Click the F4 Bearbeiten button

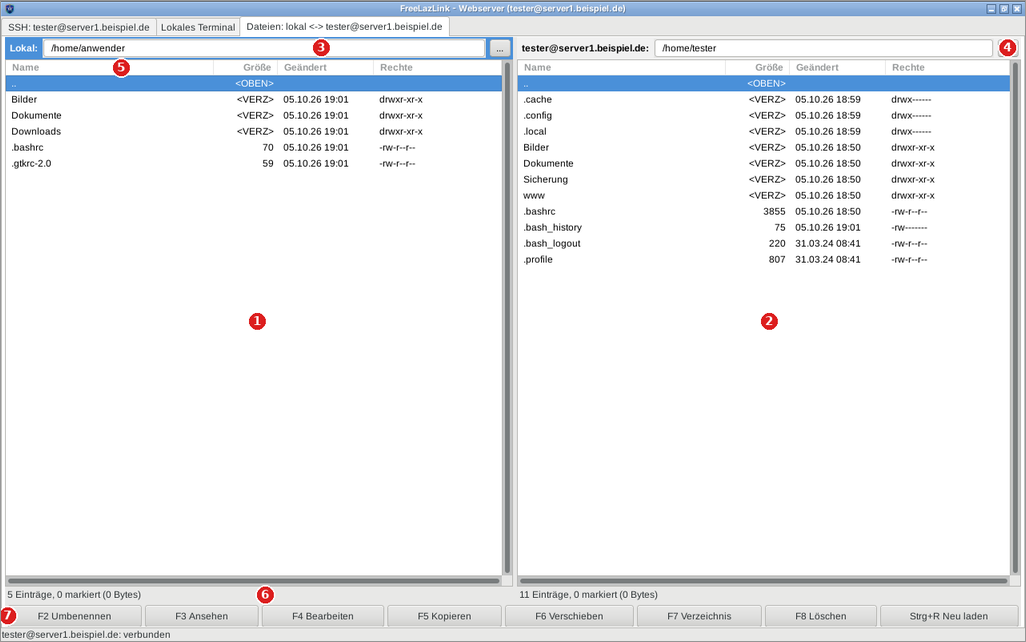point(323,616)
